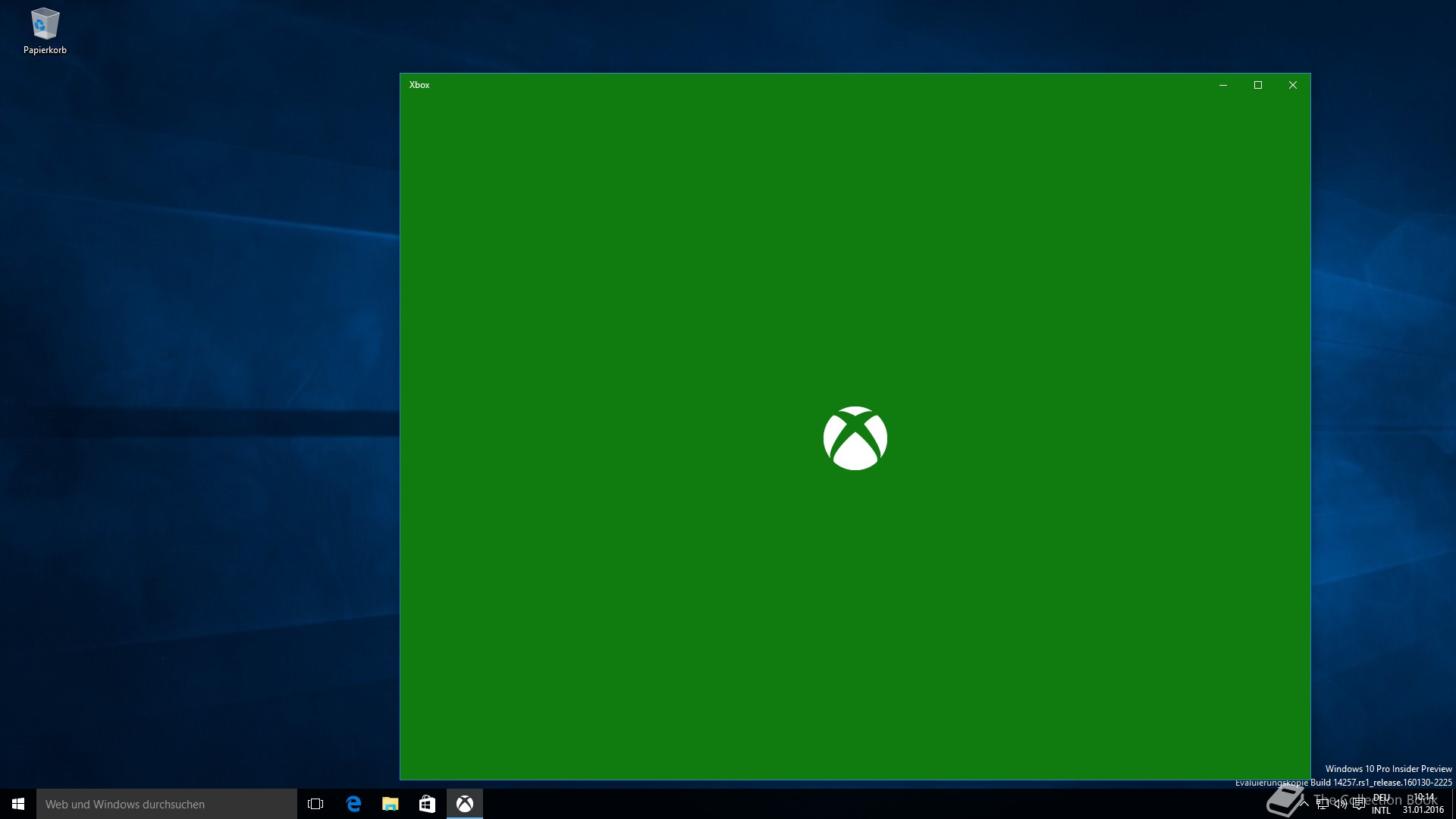This screenshot has height=819, width=1456.
Task: Open File Explorer from the taskbar
Action: point(390,804)
